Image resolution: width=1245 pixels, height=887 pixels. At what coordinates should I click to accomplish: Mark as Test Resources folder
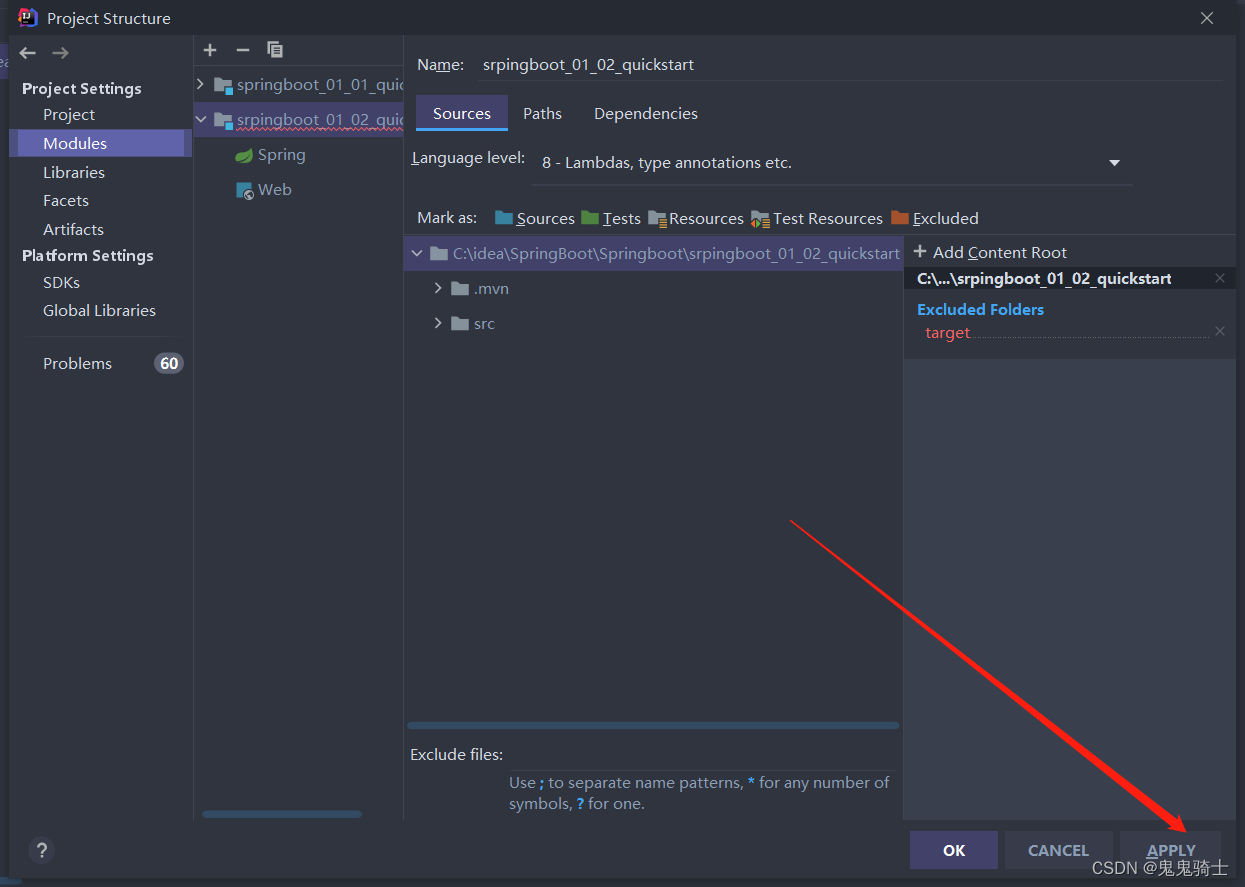[817, 218]
